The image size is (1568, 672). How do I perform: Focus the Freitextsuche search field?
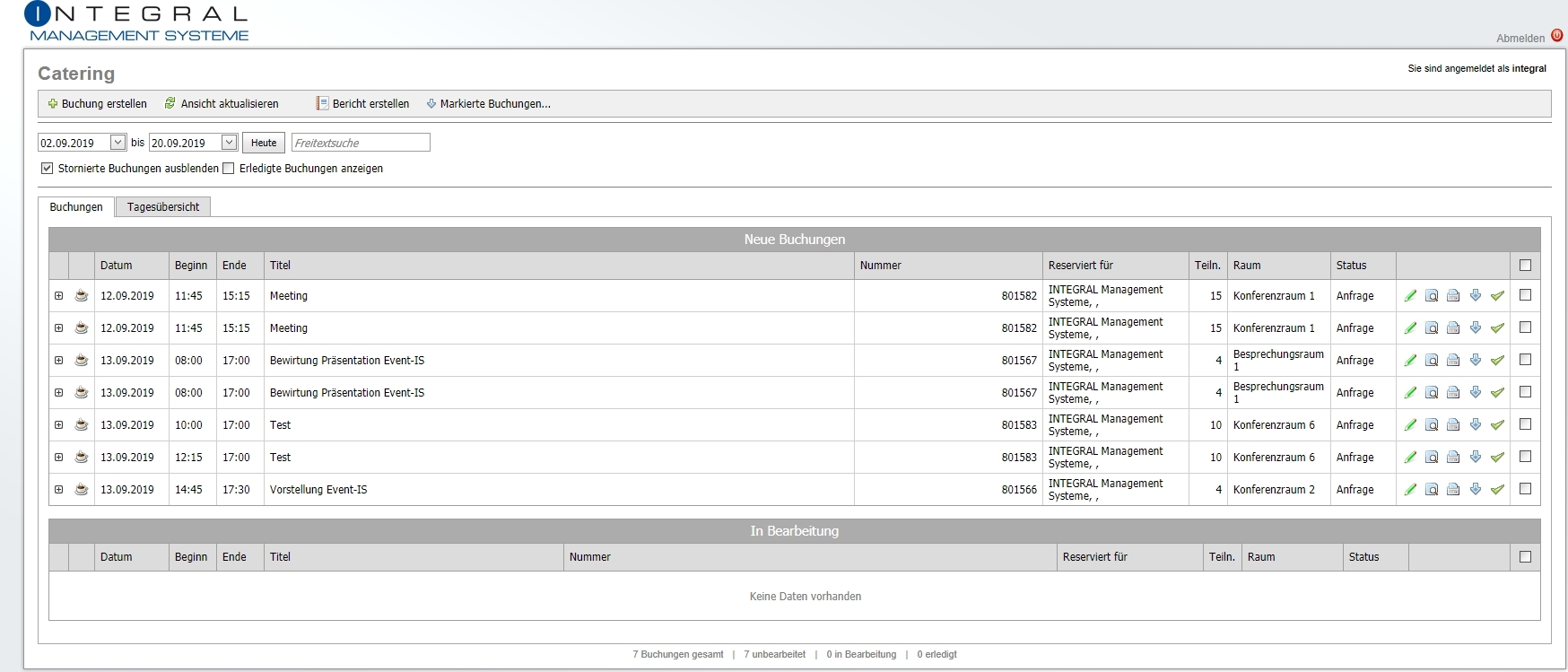[361, 143]
